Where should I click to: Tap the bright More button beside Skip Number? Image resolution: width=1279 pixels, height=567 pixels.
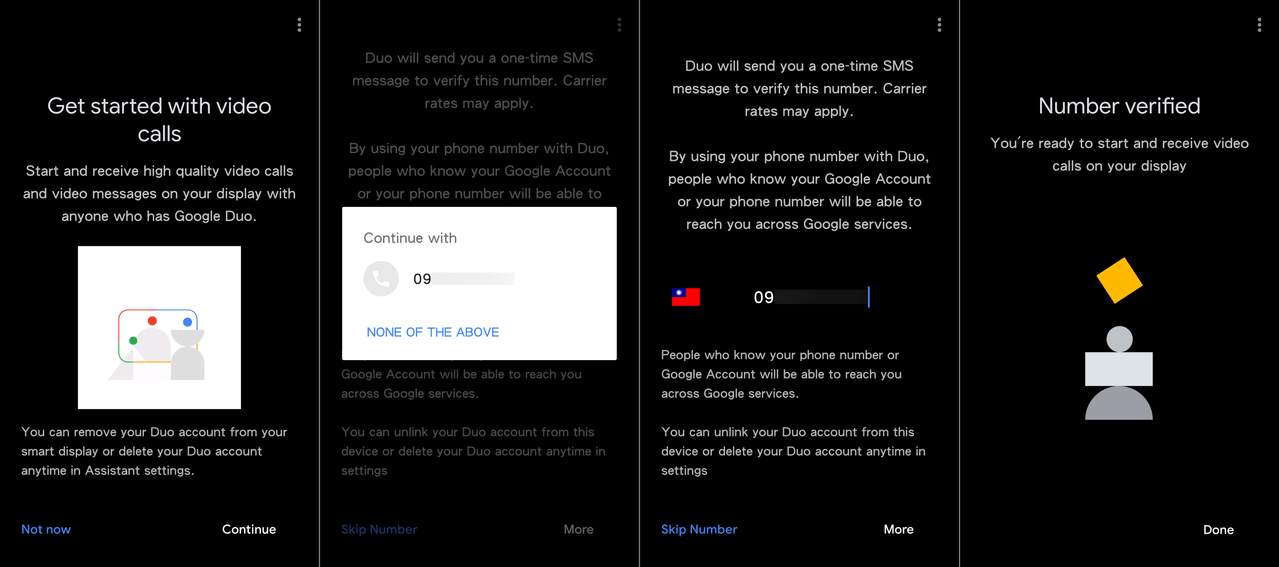[x=898, y=529]
